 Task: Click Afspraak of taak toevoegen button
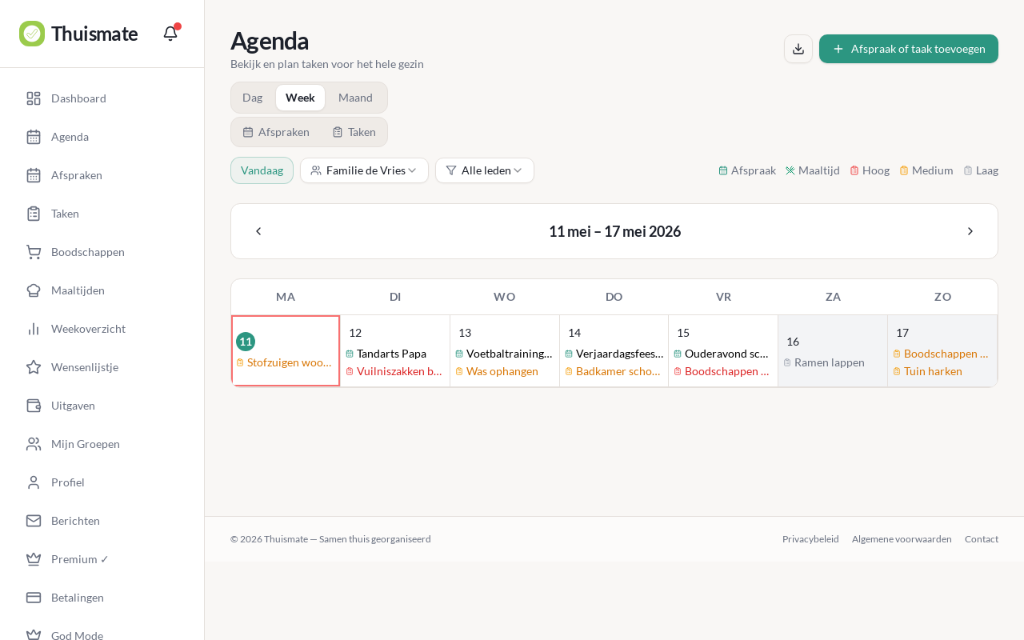point(908,49)
